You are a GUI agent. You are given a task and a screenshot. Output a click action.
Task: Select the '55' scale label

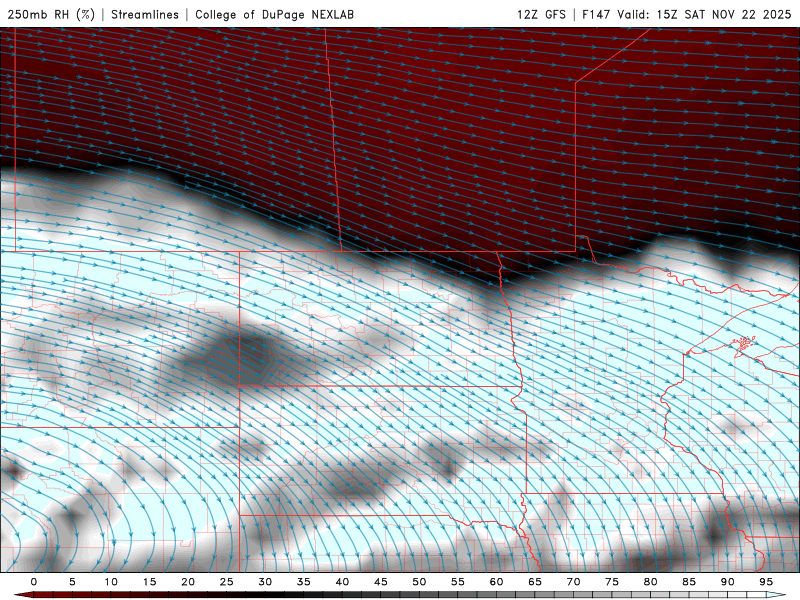point(458,582)
